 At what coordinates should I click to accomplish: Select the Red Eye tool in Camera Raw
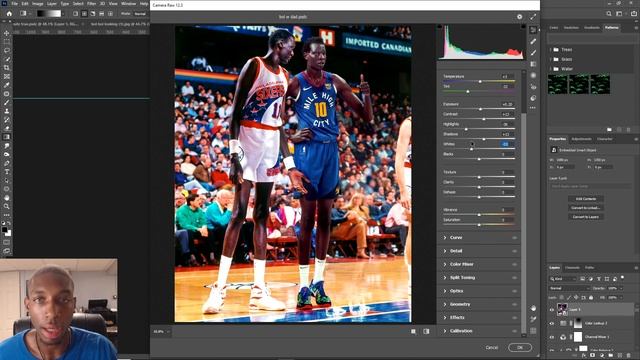(x=533, y=87)
